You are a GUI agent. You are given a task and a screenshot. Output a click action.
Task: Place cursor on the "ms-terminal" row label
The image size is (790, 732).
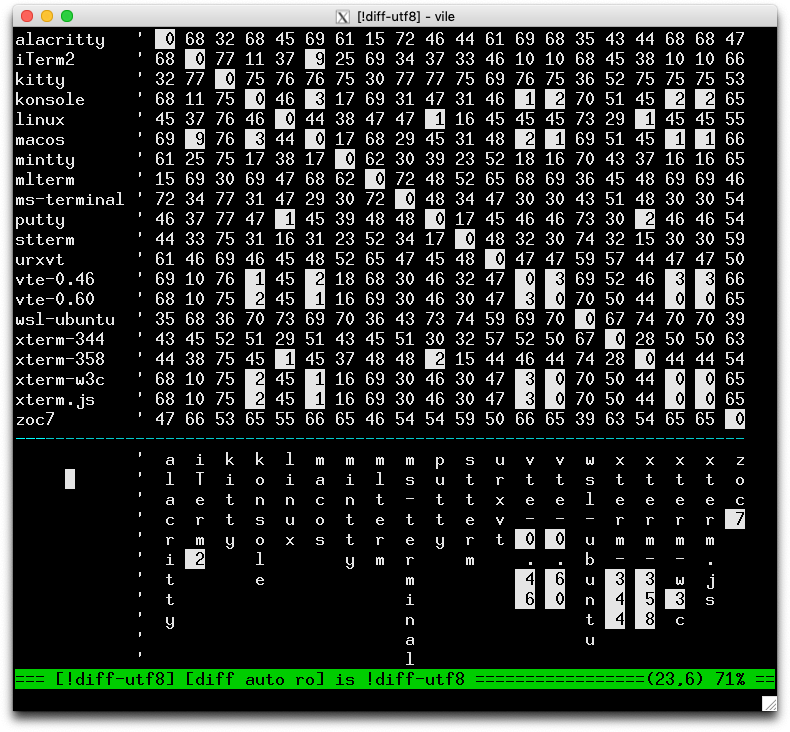click(70, 200)
